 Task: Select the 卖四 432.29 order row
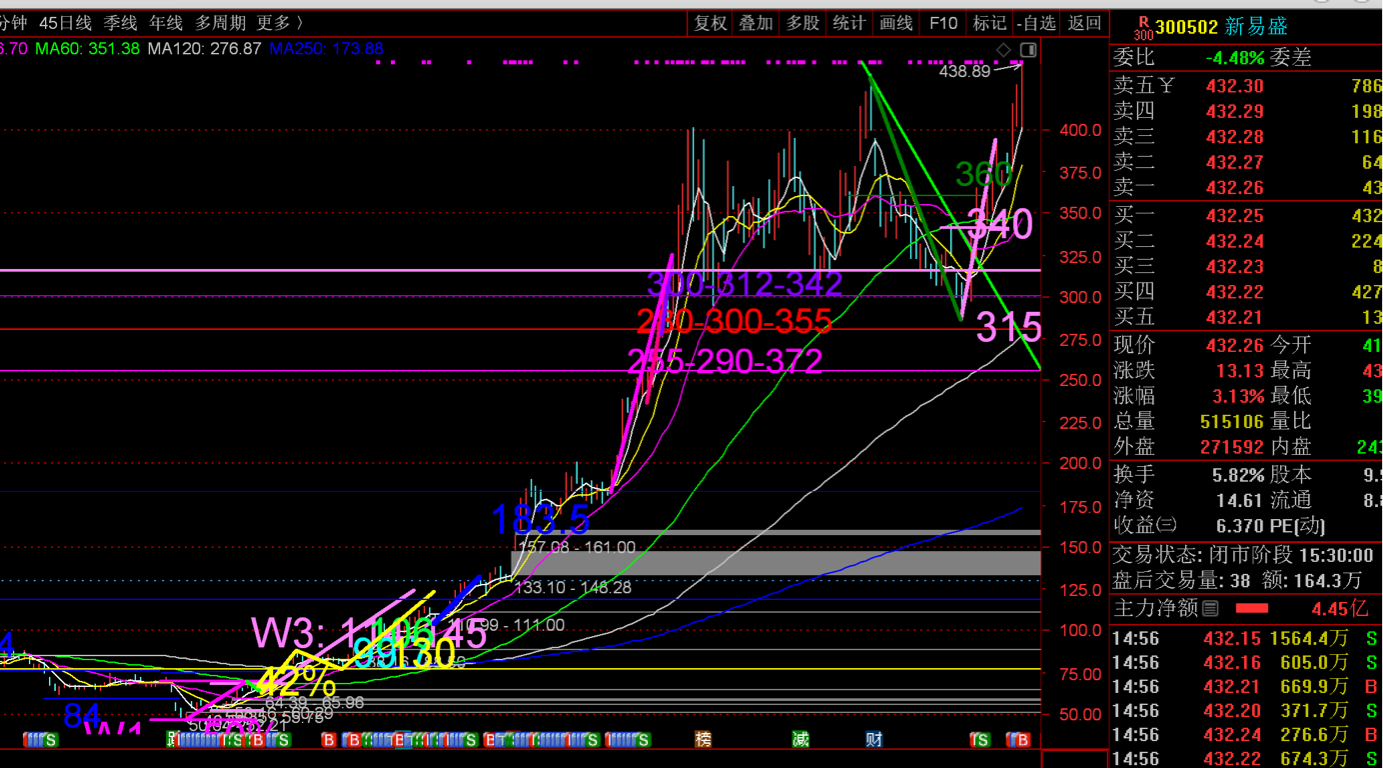[1247, 112]
